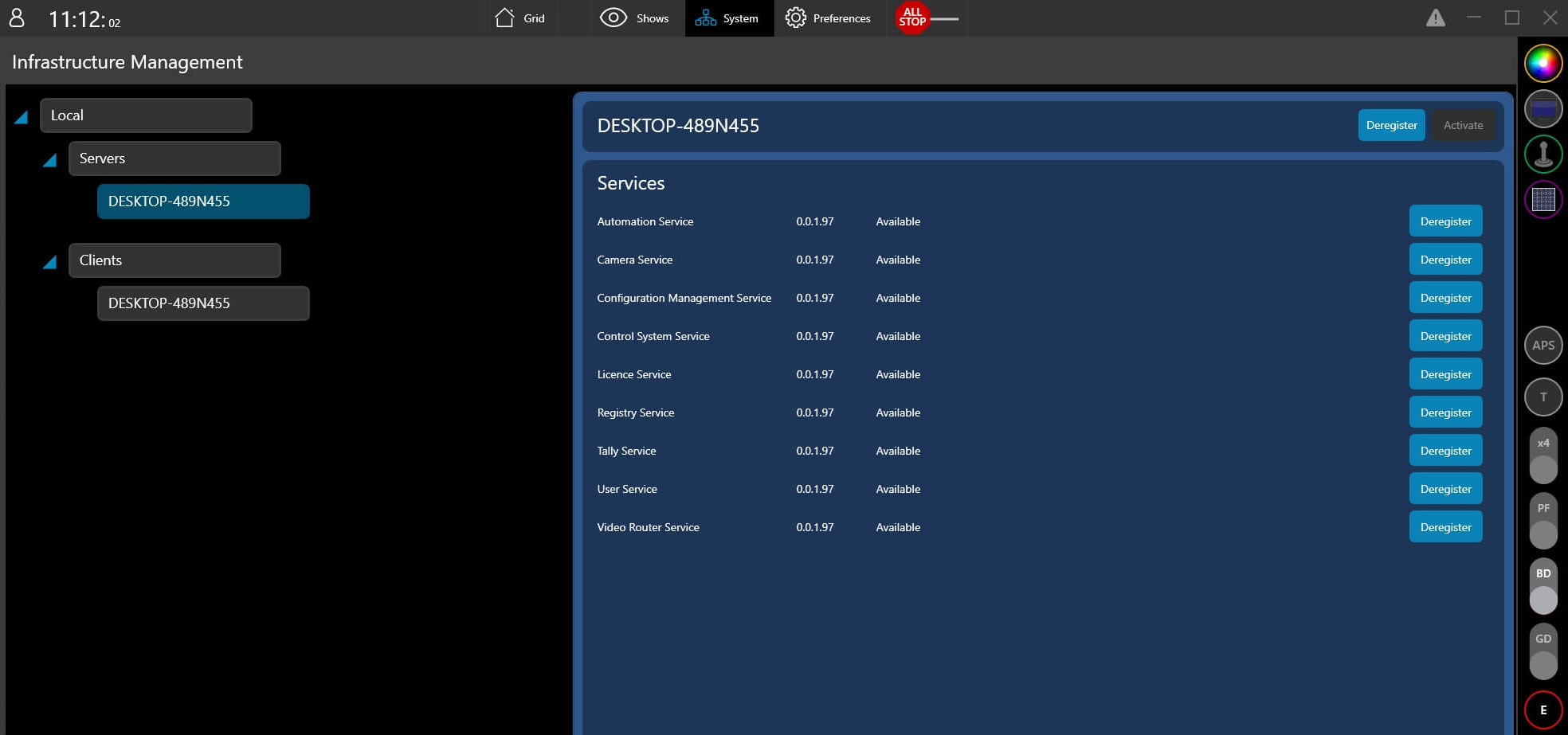Image resolution: width=1568 pixels, height=735 pixels.
Task: Toggle the x4 switch
Action: (1543, 456)
